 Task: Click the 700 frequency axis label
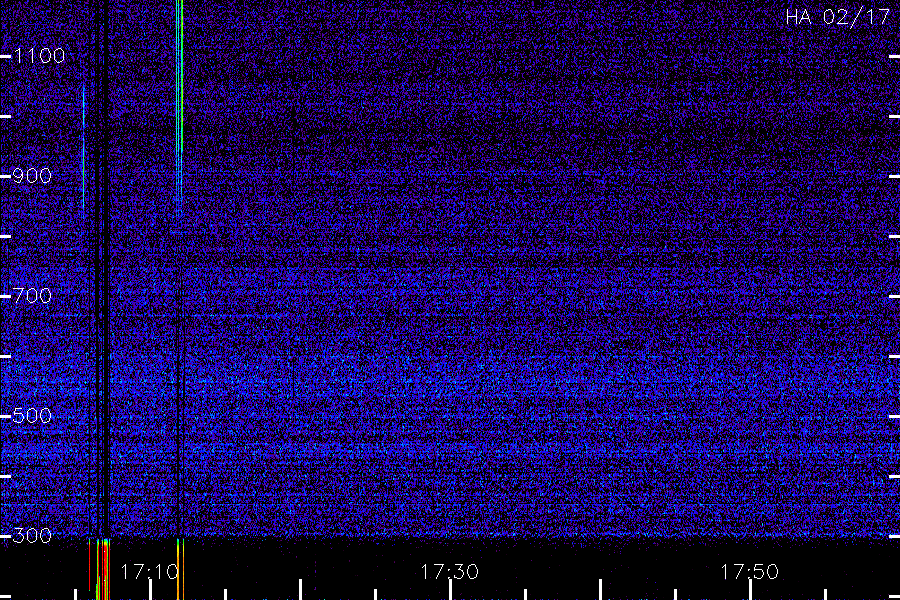pos(32,296)
